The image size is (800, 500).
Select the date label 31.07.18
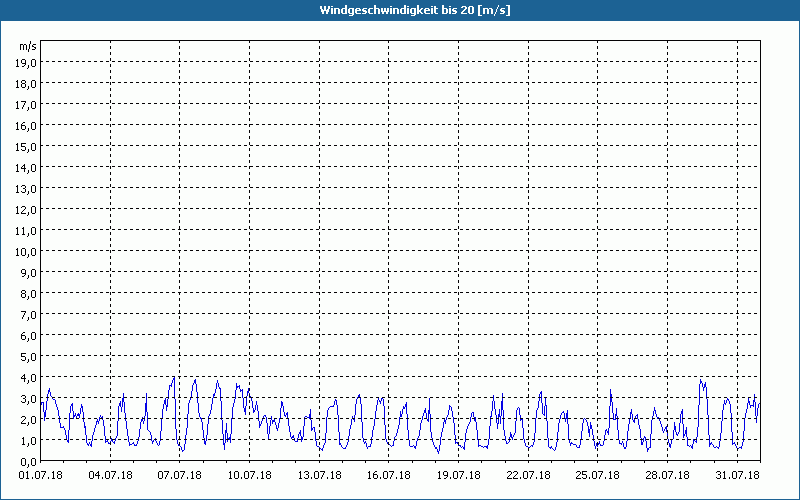(x=737, y=476)
